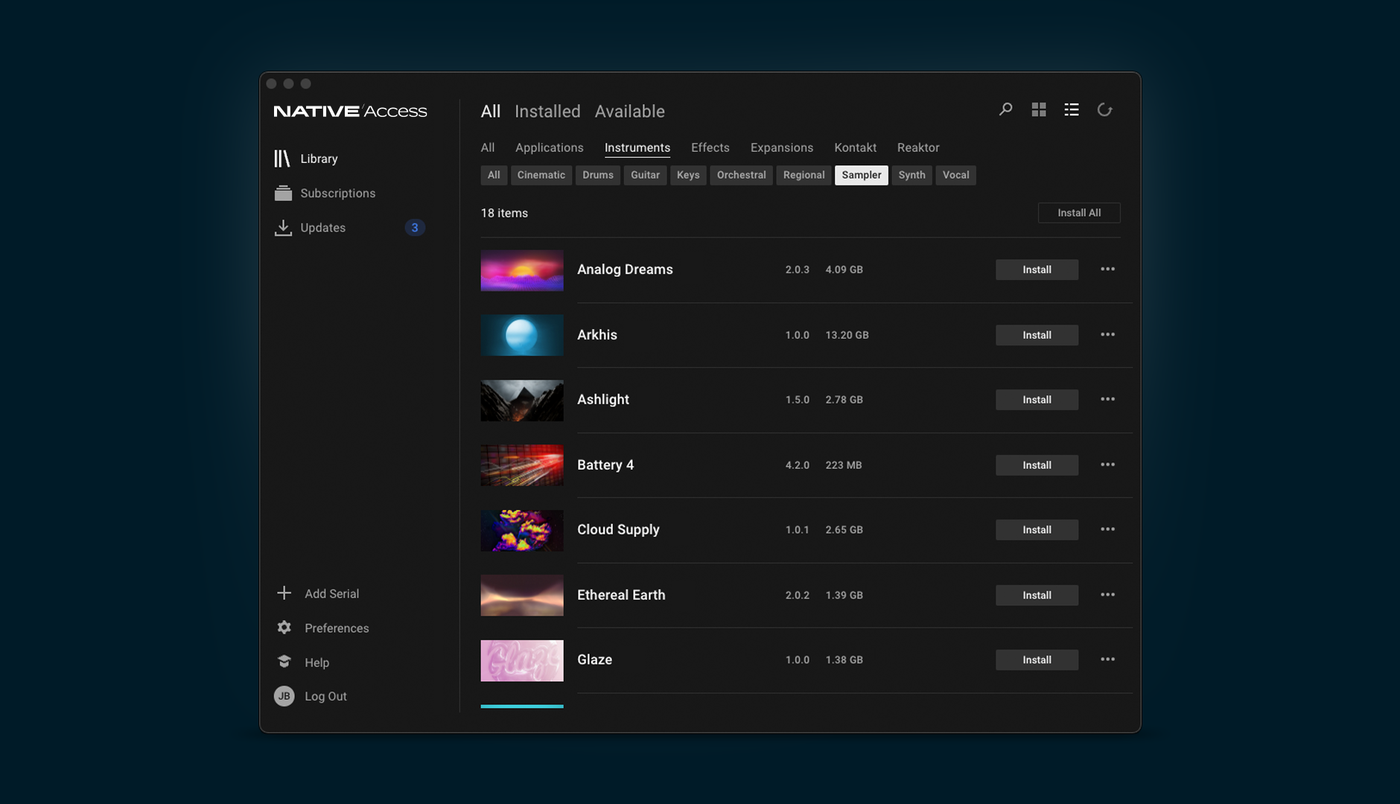Toggle the Orchestral filter chip
Image resolution: width=1400 pixels, height=804 pixels.
pos(741,175)
